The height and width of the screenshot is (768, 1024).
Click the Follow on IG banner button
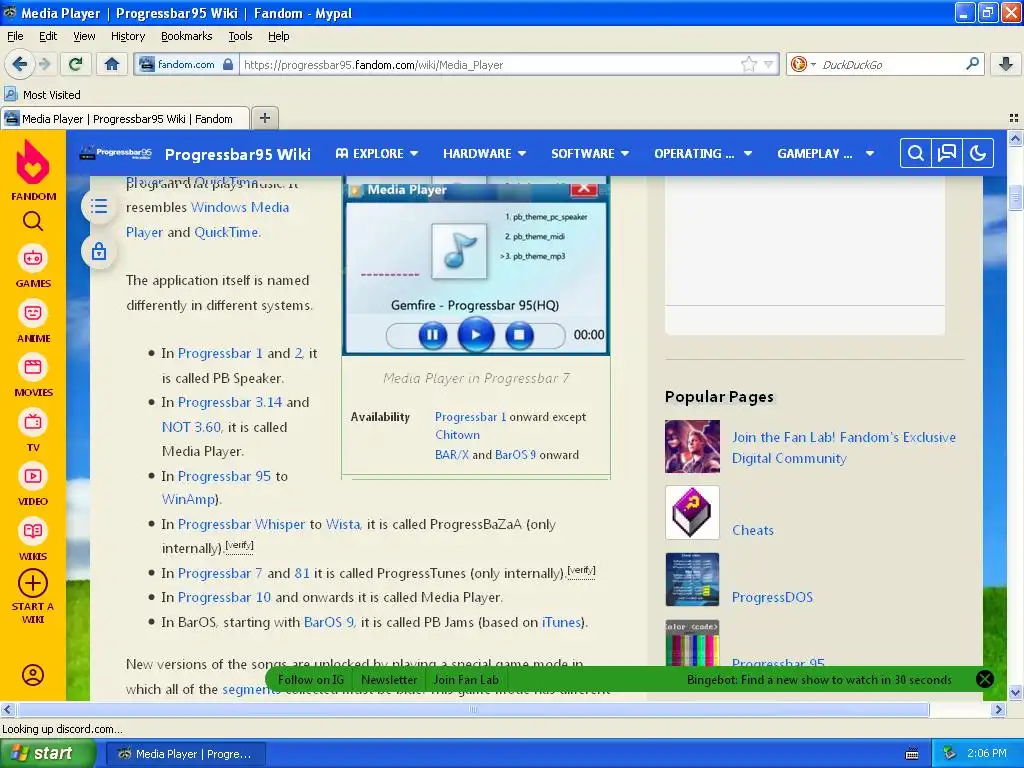coord(311,679)
